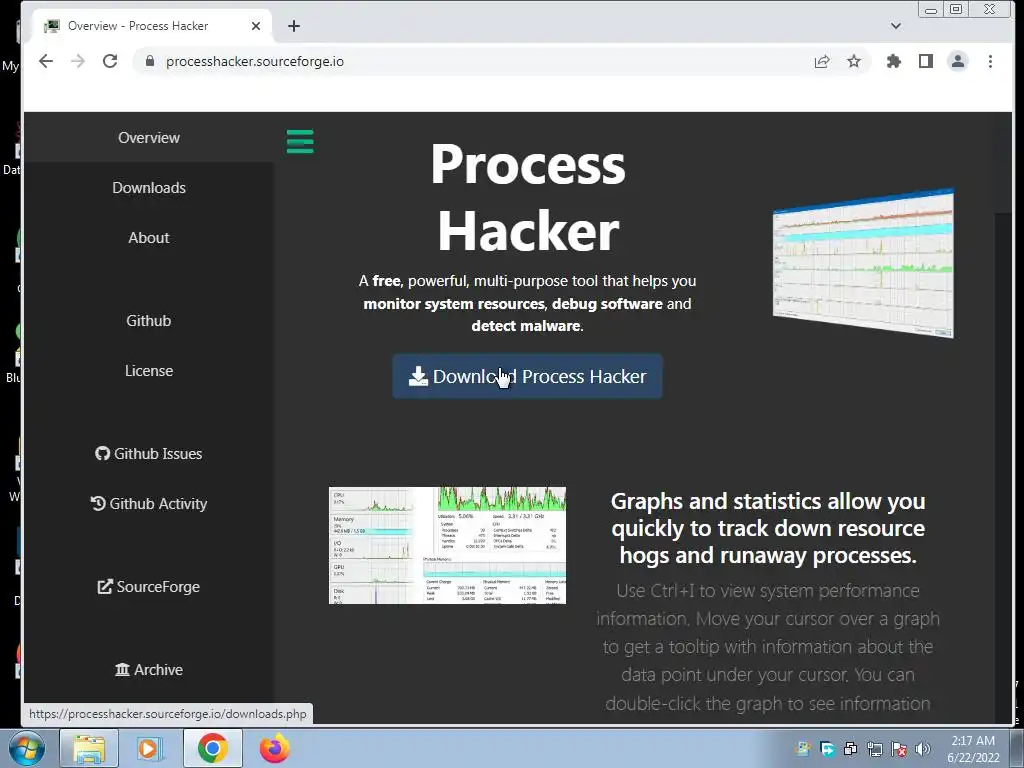The width and height of the screenshot is (1024, 768).
Task: Open media player taskbar icon
Action: (x=150, y=748)
